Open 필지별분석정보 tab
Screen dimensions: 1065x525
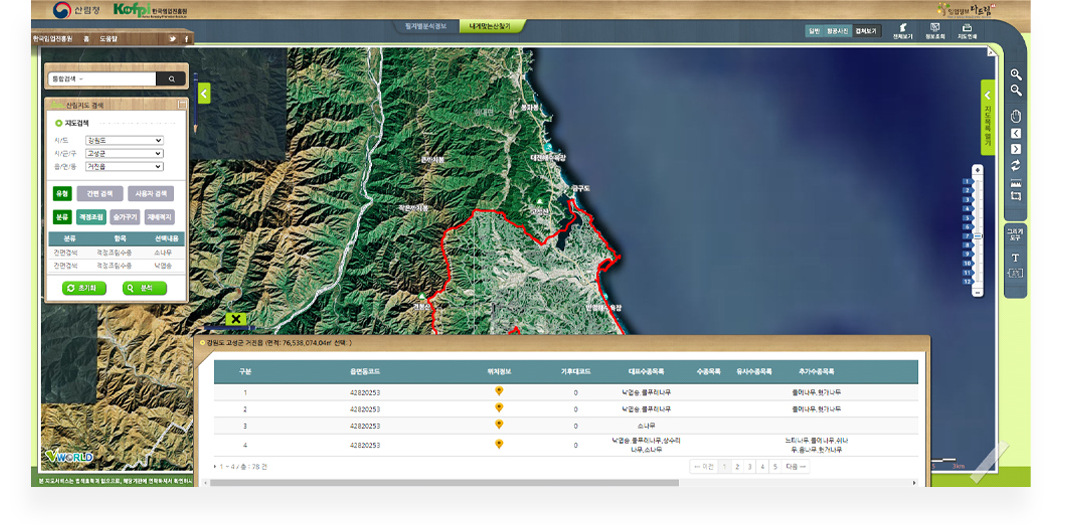pyautogui.click(x=427, y=26)
